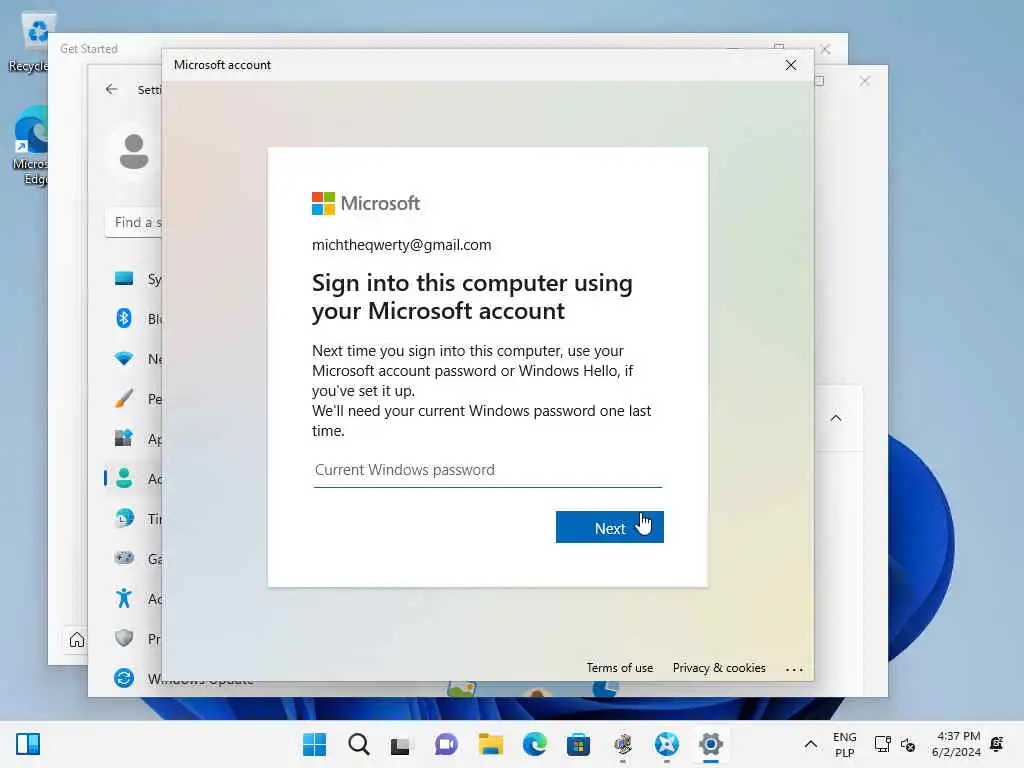Open Task View from taskbar
Viewport: 1024px width, 768px height.
[x=402, y=745]
